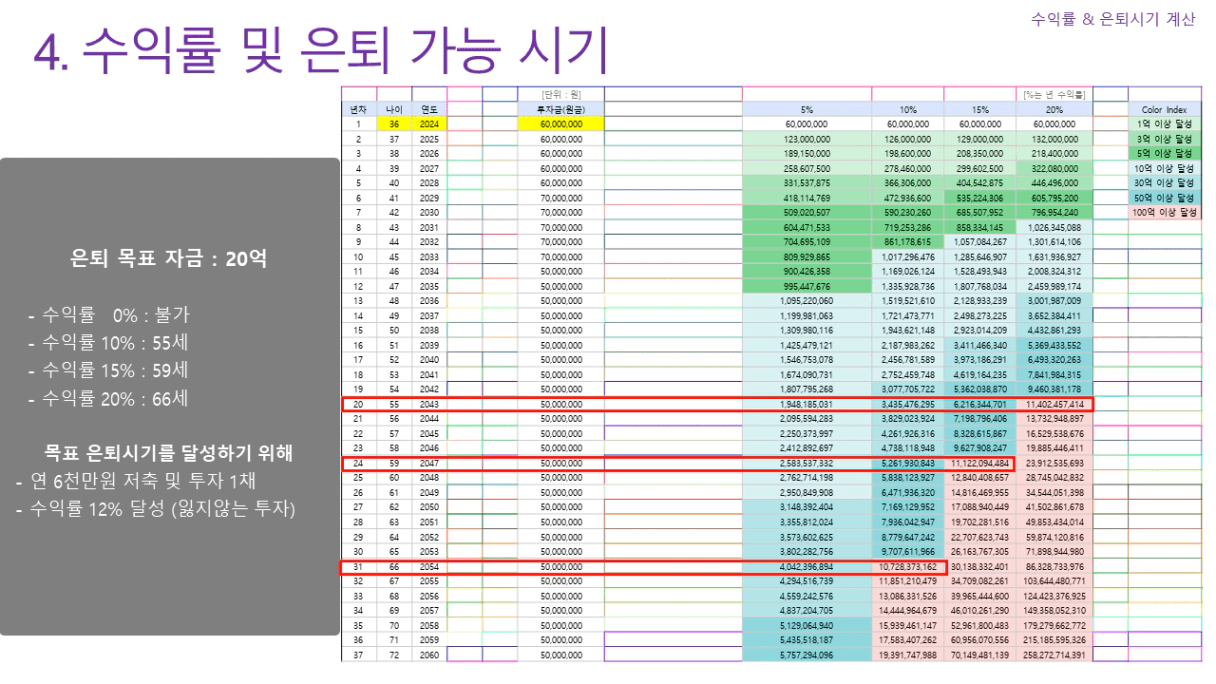The width and height of the screenshot is (1216, 684).
Task: Click the value '1,026,345,088' in the table
Action: (1054, 227)
